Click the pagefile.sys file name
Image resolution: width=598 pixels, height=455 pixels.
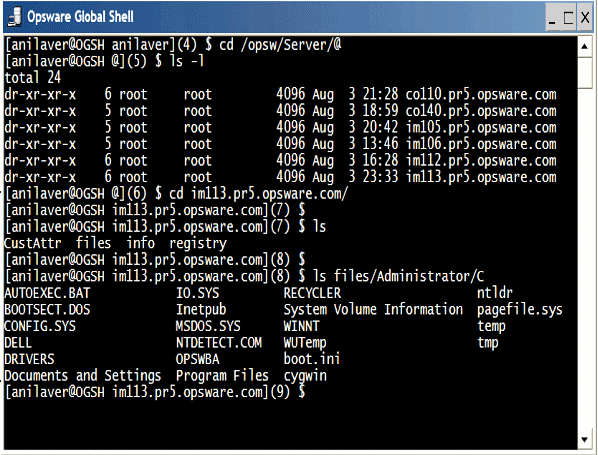(519, 310)
